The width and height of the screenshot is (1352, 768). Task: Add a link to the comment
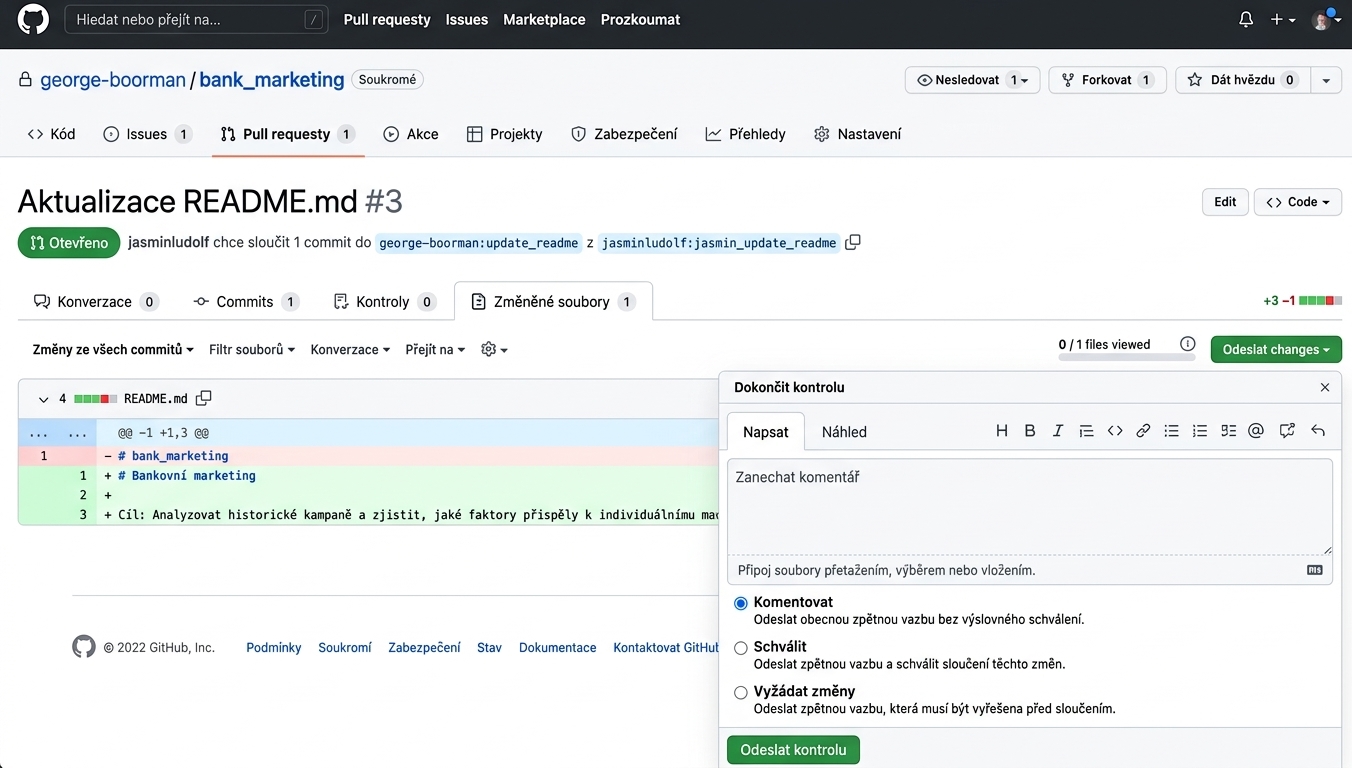click(x=1143, y=431)
